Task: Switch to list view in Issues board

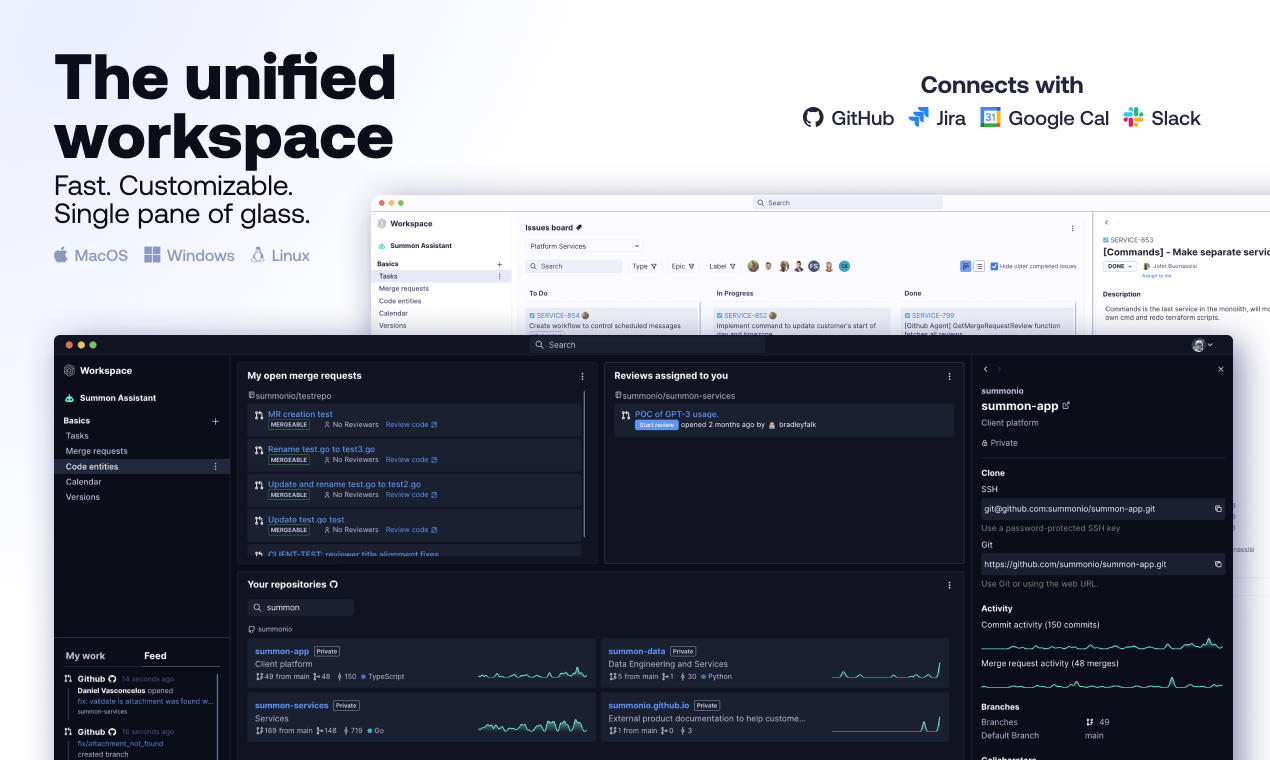Action: click(979, 266)
